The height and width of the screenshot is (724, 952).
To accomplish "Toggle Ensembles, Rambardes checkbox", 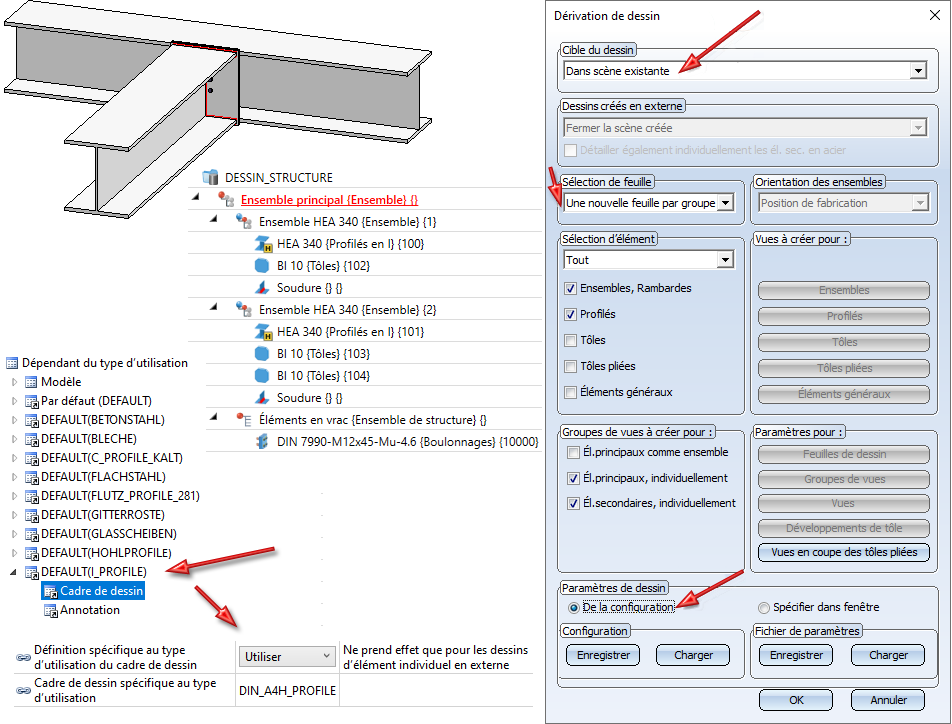I will [x=570, y=289].
